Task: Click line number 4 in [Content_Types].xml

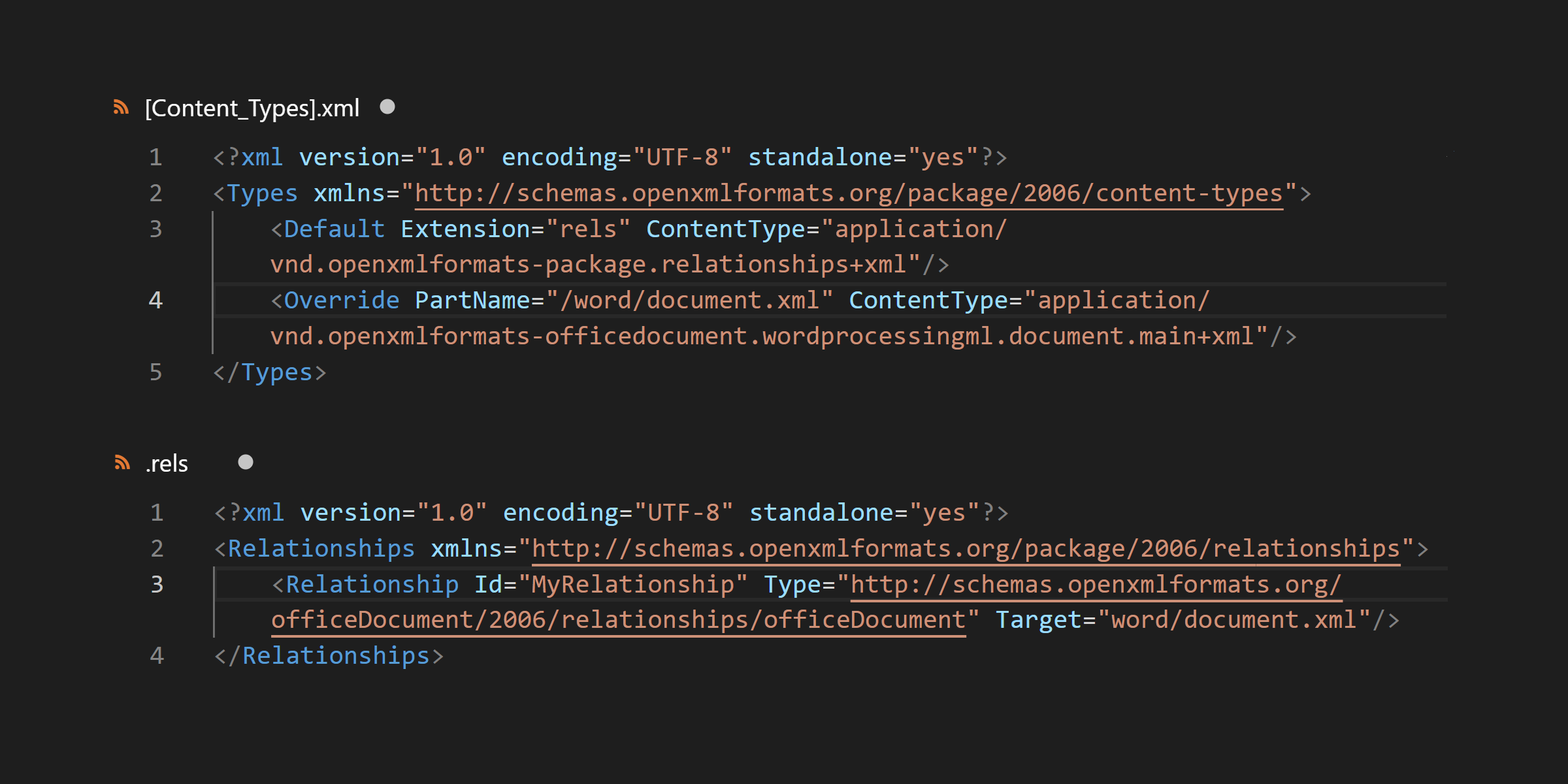Action: 155,301
